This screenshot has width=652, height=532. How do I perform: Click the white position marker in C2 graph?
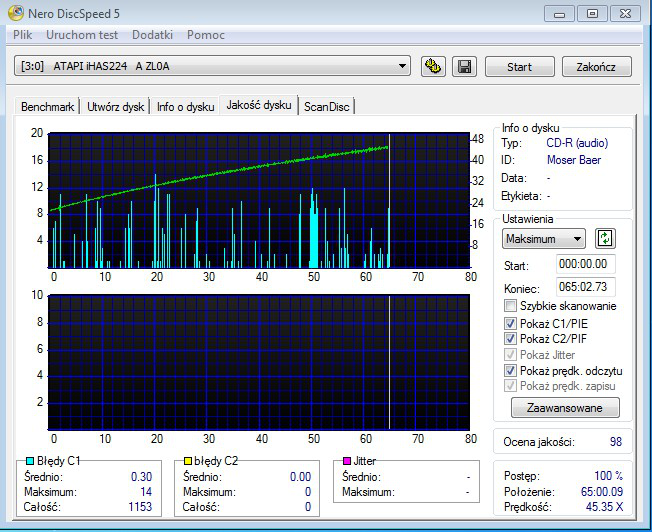point(389,362)
